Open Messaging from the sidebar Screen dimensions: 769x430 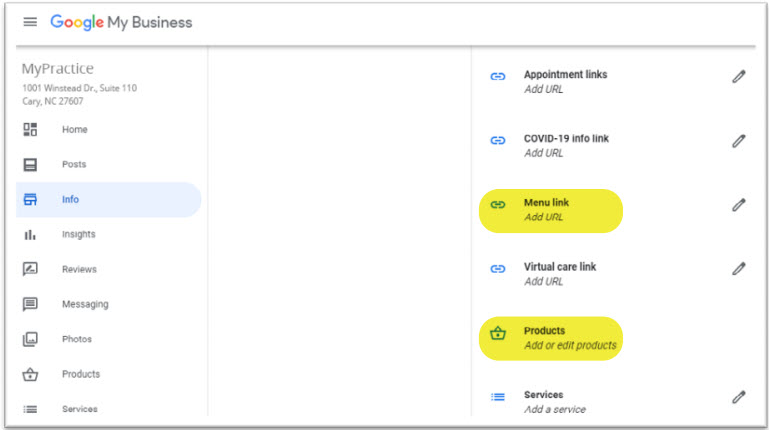[x=85, y=304]
